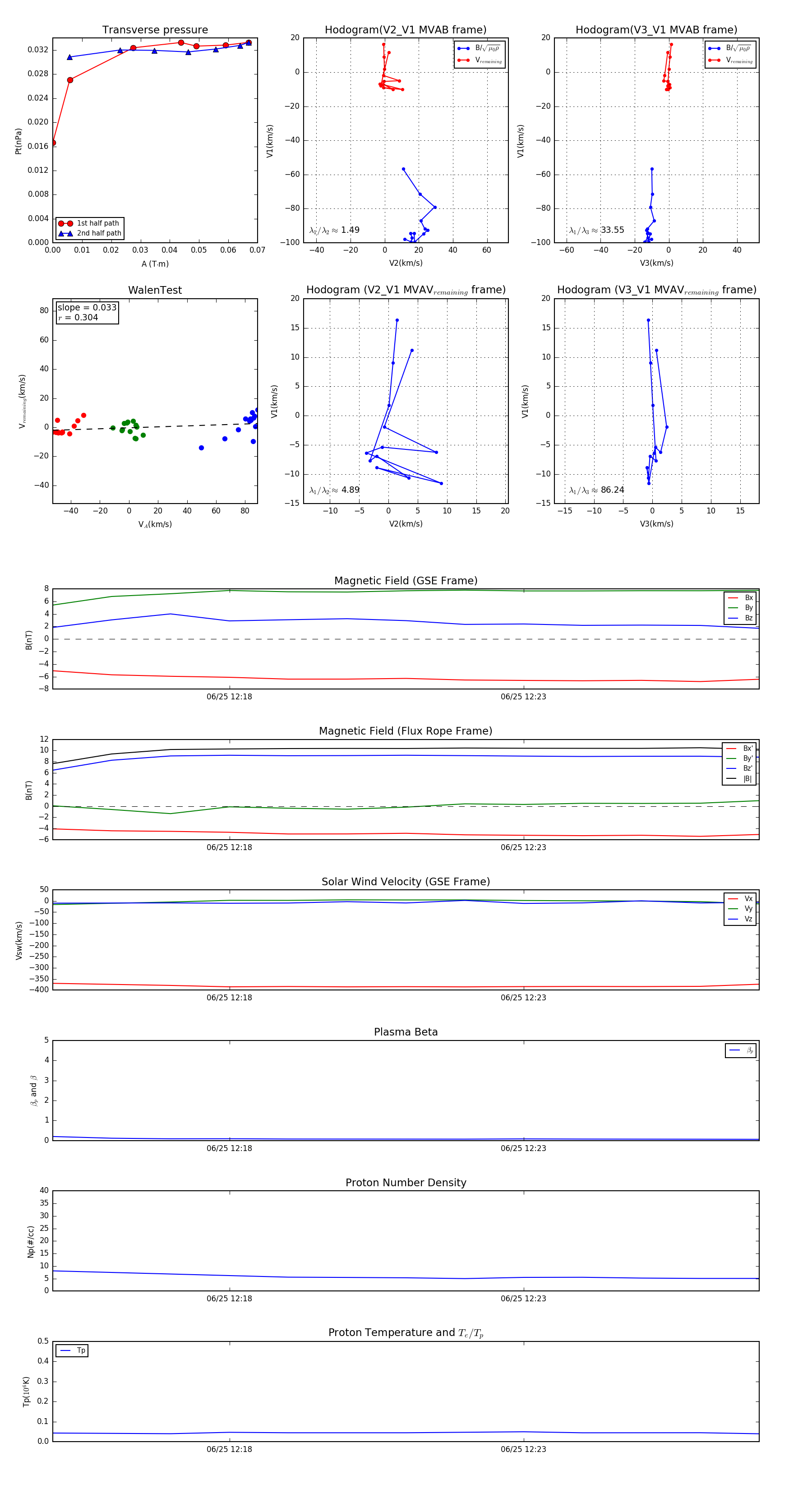Click the "r = 0.304" annotation
The width and height of the screenshot is (812, 1489).
[x=78, y=317]
